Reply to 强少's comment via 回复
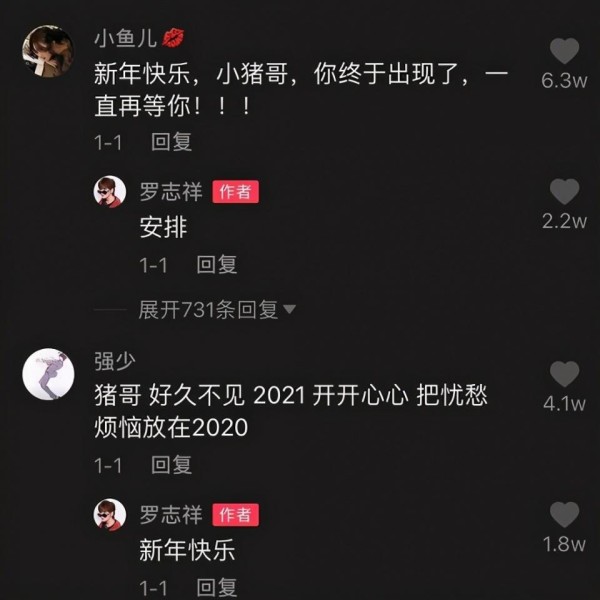600x600 pixels. click(x=171, y=465)
